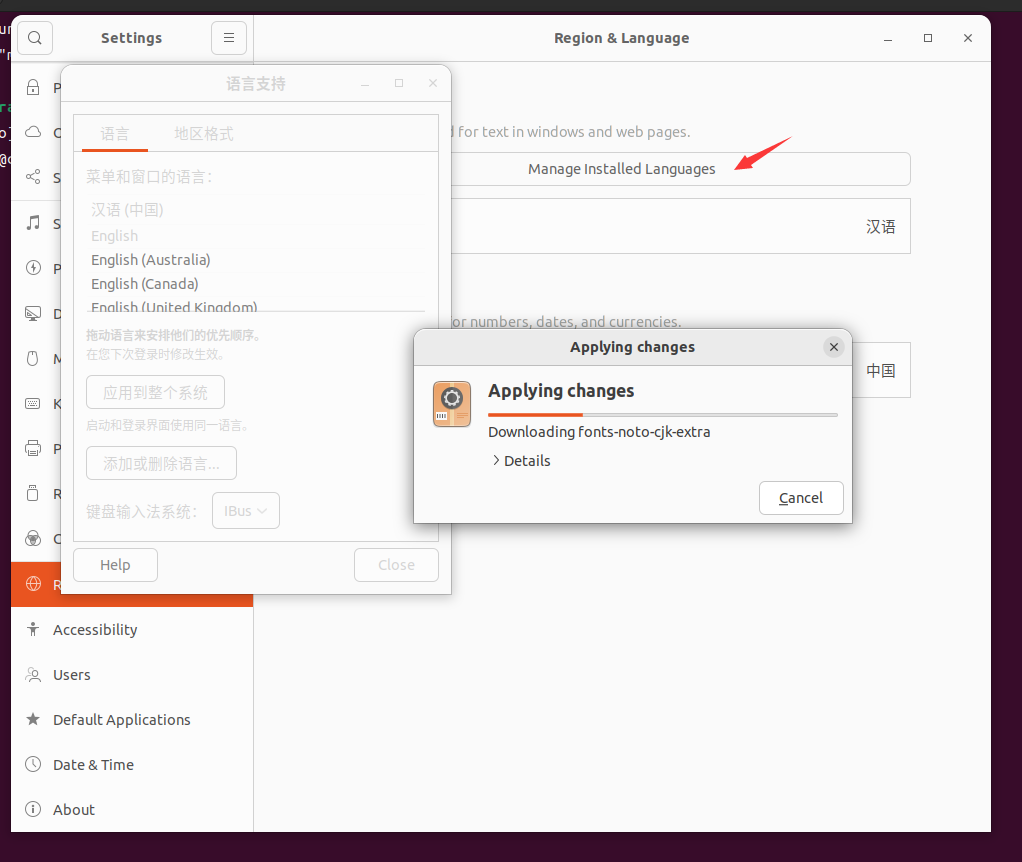The height and width of the screenshot is (862, 1022).
Task: Open Default Applications via star icon
Action: (x=33, y=720)
